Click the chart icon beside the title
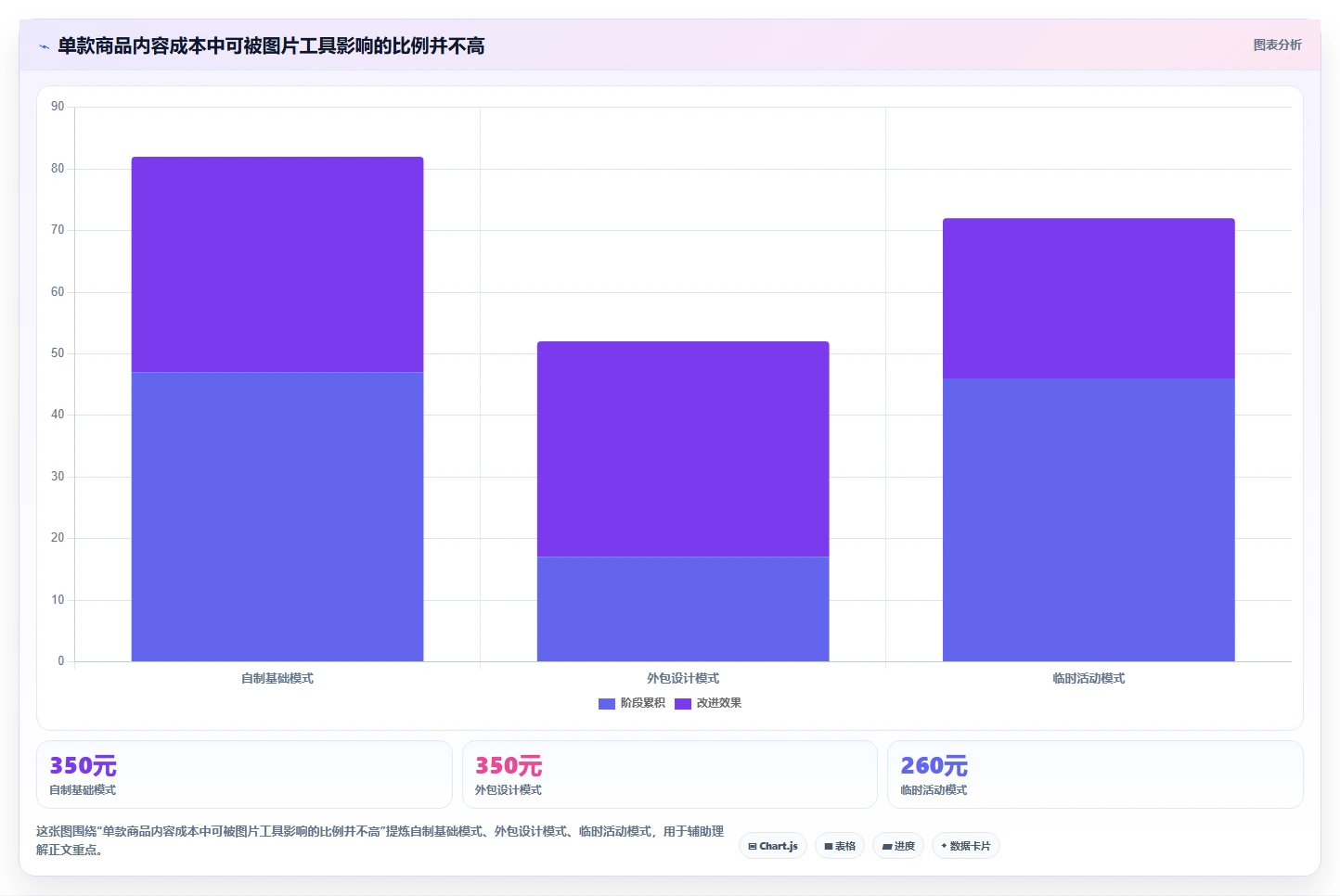 [x=44, y=46]
